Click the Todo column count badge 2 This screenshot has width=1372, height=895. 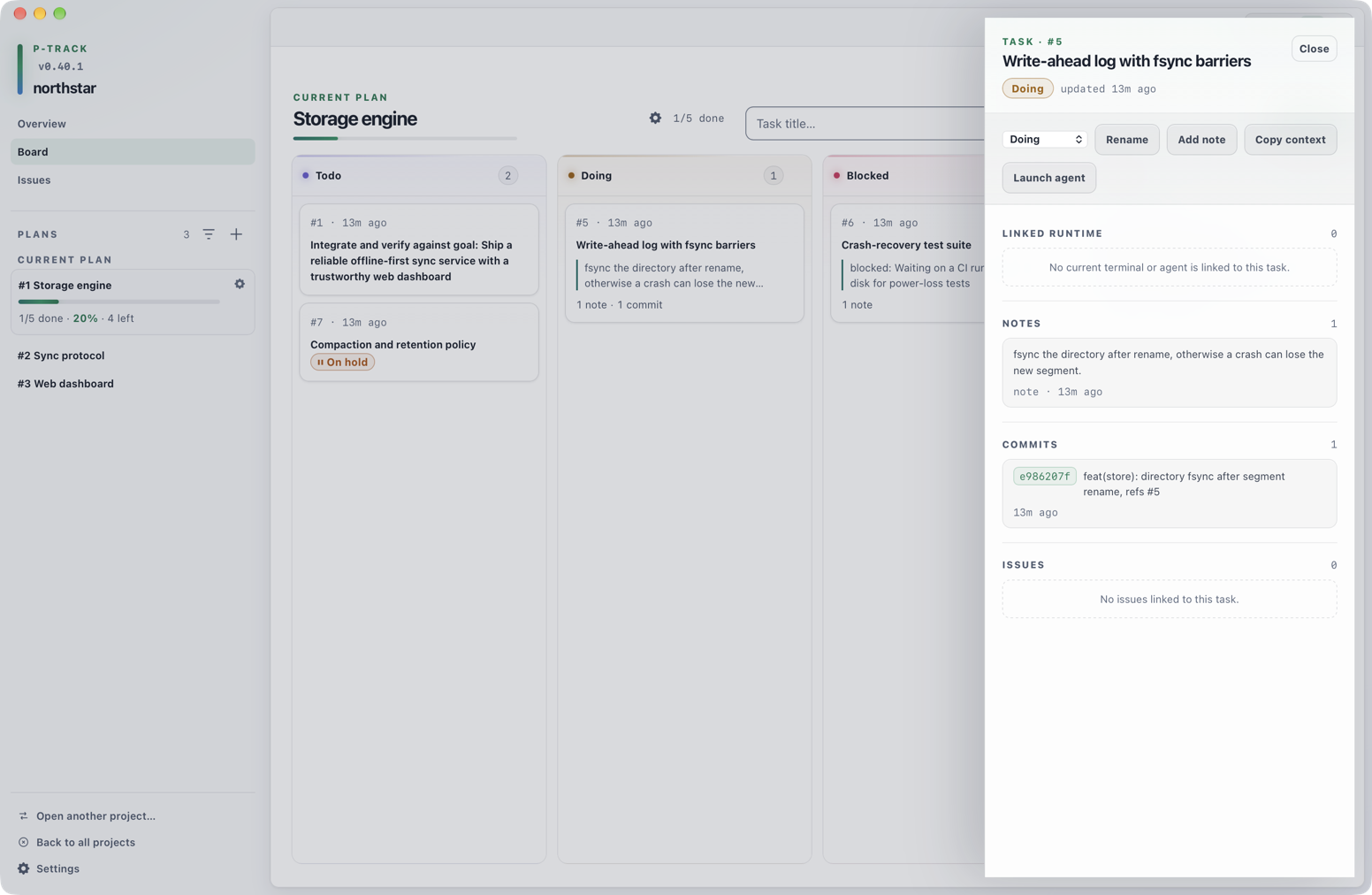coord(507,175)
